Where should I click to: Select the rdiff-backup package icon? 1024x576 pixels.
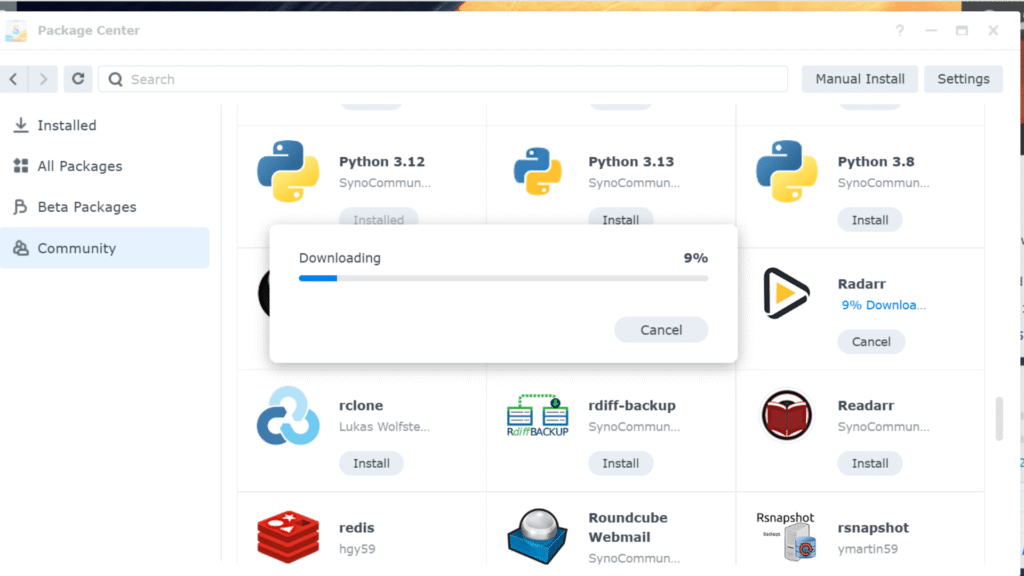point(537,416)
